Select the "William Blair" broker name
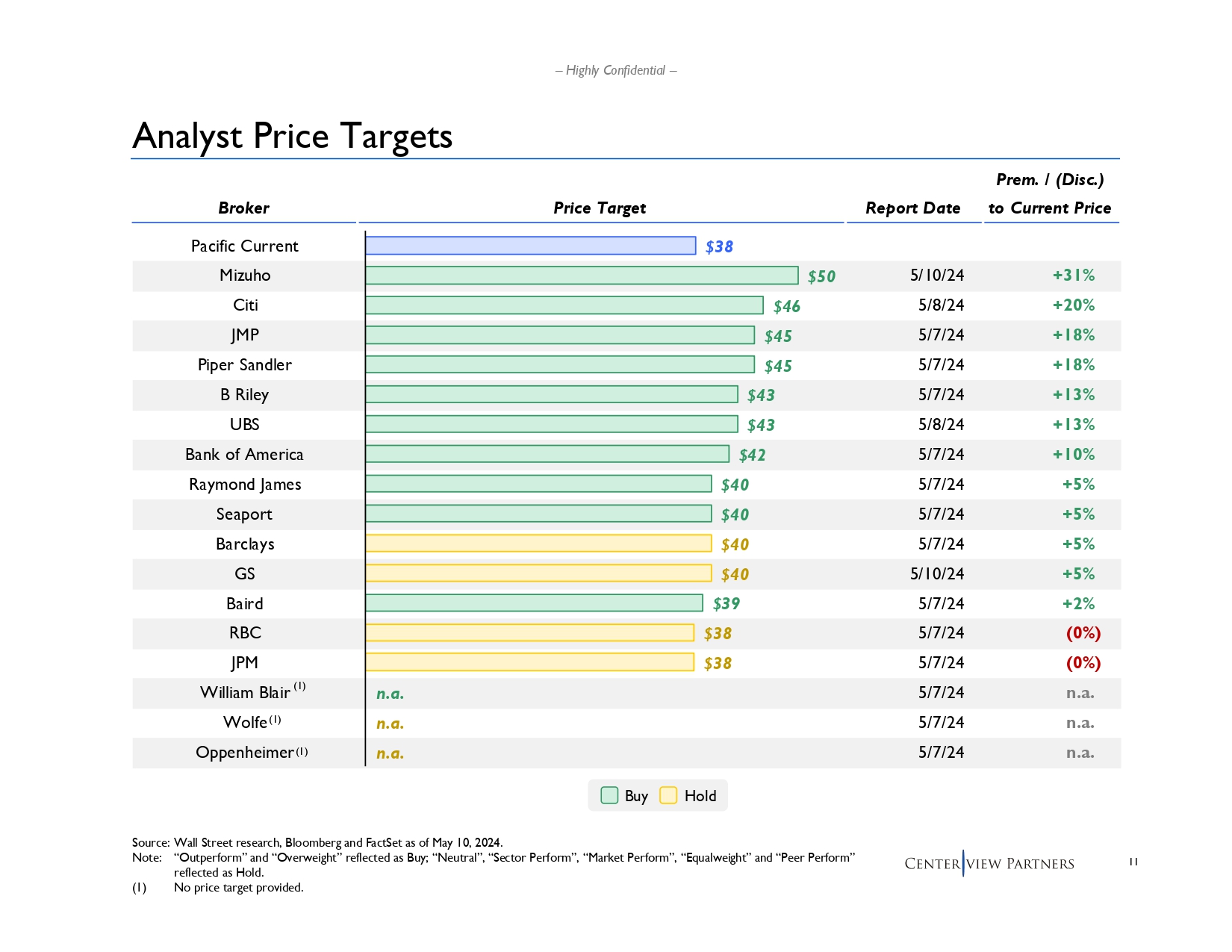This screenshot has width=1232, height=952. (x=245, y=693)
